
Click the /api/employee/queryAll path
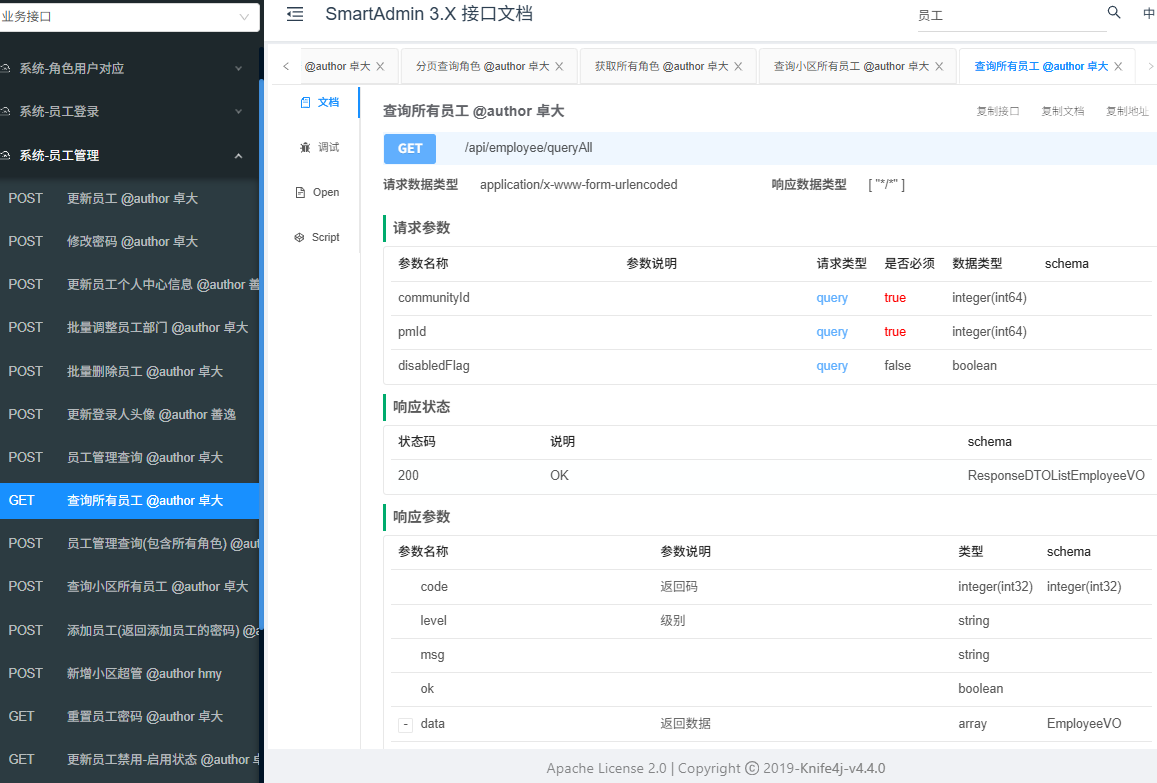(528, 148)
